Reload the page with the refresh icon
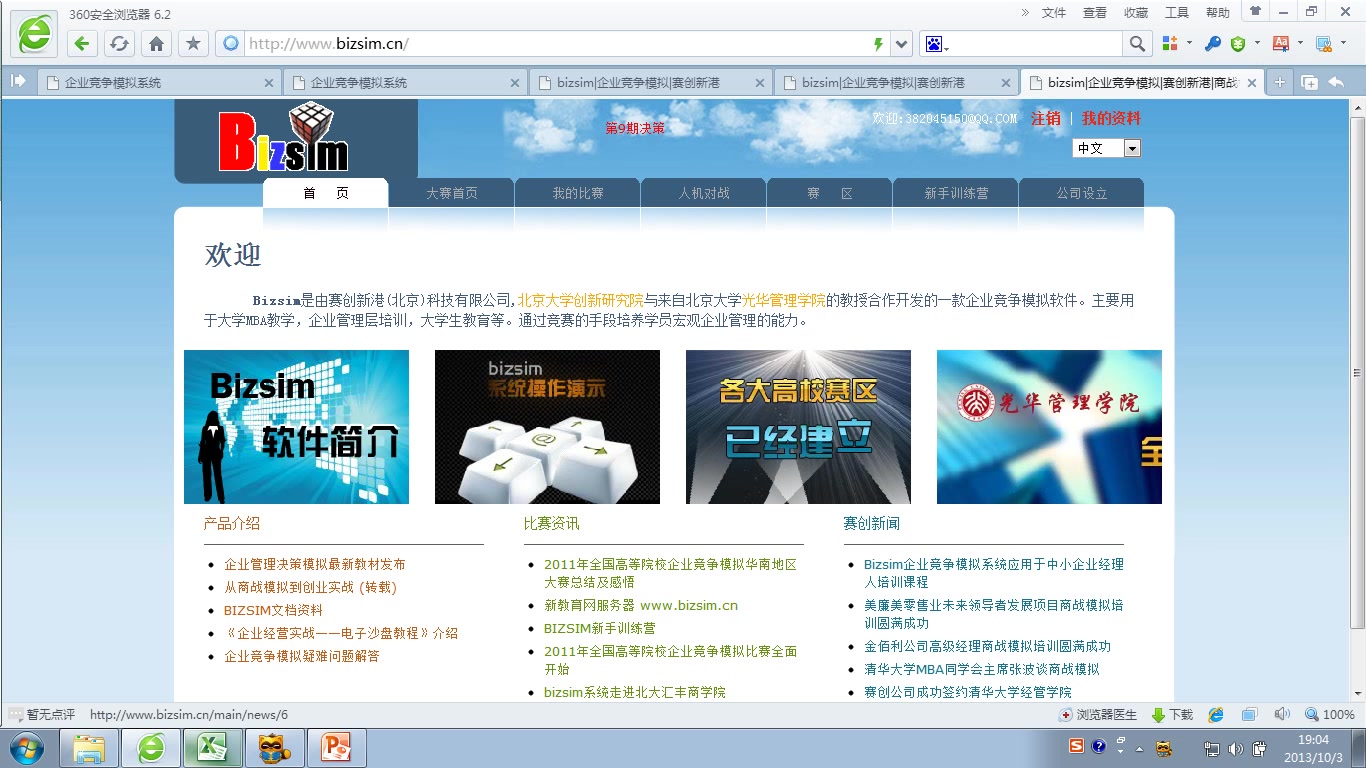Viewport: 1366px width, 768px height. [119, 44]
